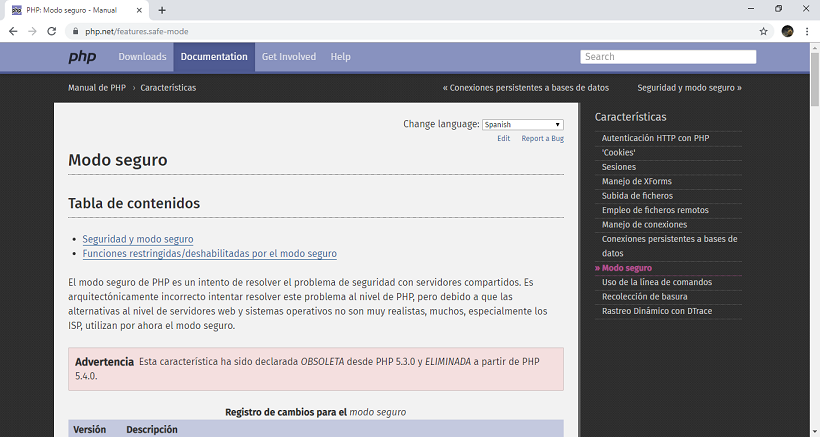Go to Manual de PHP breadcrumb
Viewport: 820px width, 437px height.
click(x=97, y=88)
